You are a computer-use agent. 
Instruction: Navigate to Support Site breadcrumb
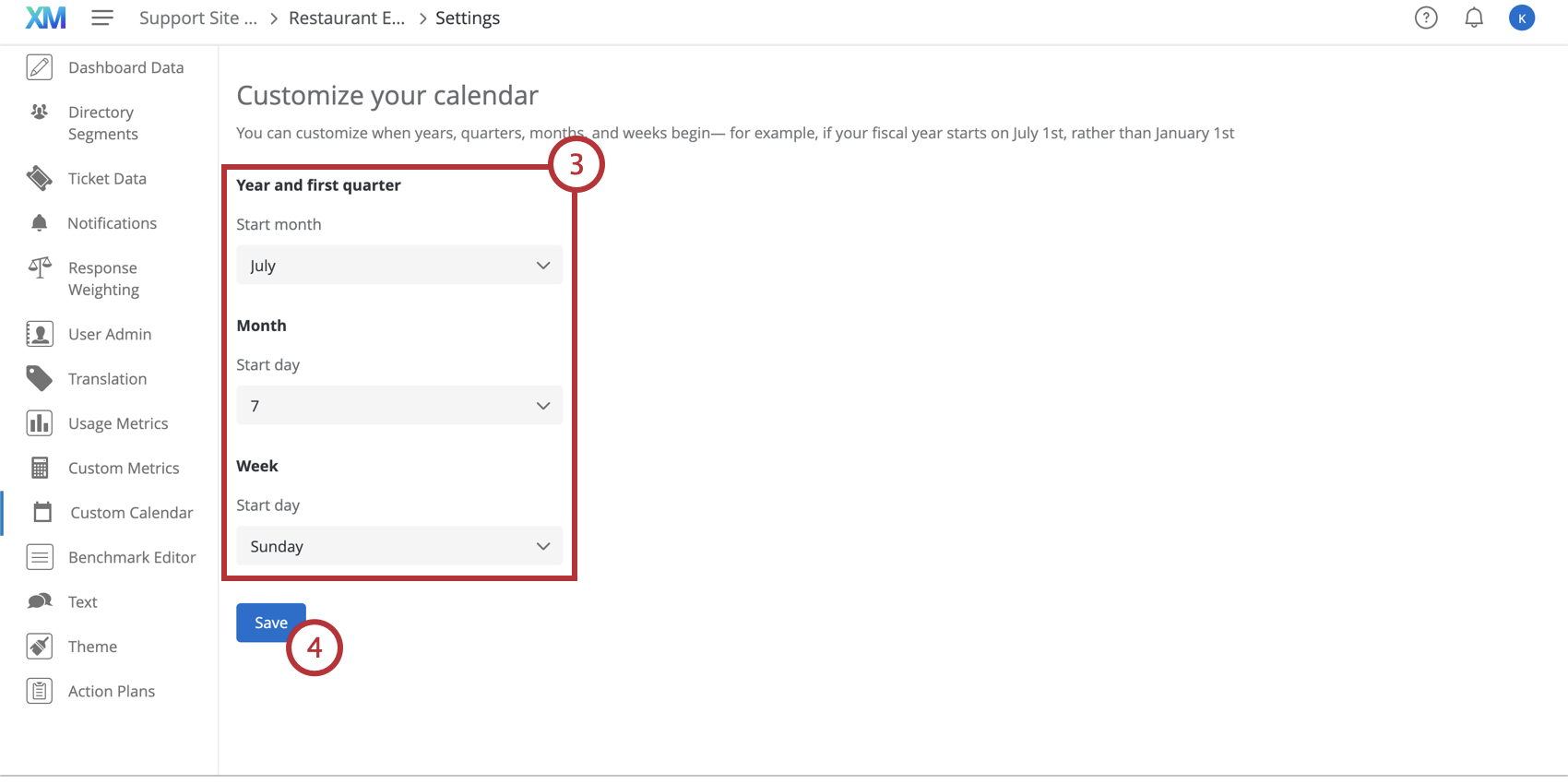pyautogui.click(x=198, y=18)
